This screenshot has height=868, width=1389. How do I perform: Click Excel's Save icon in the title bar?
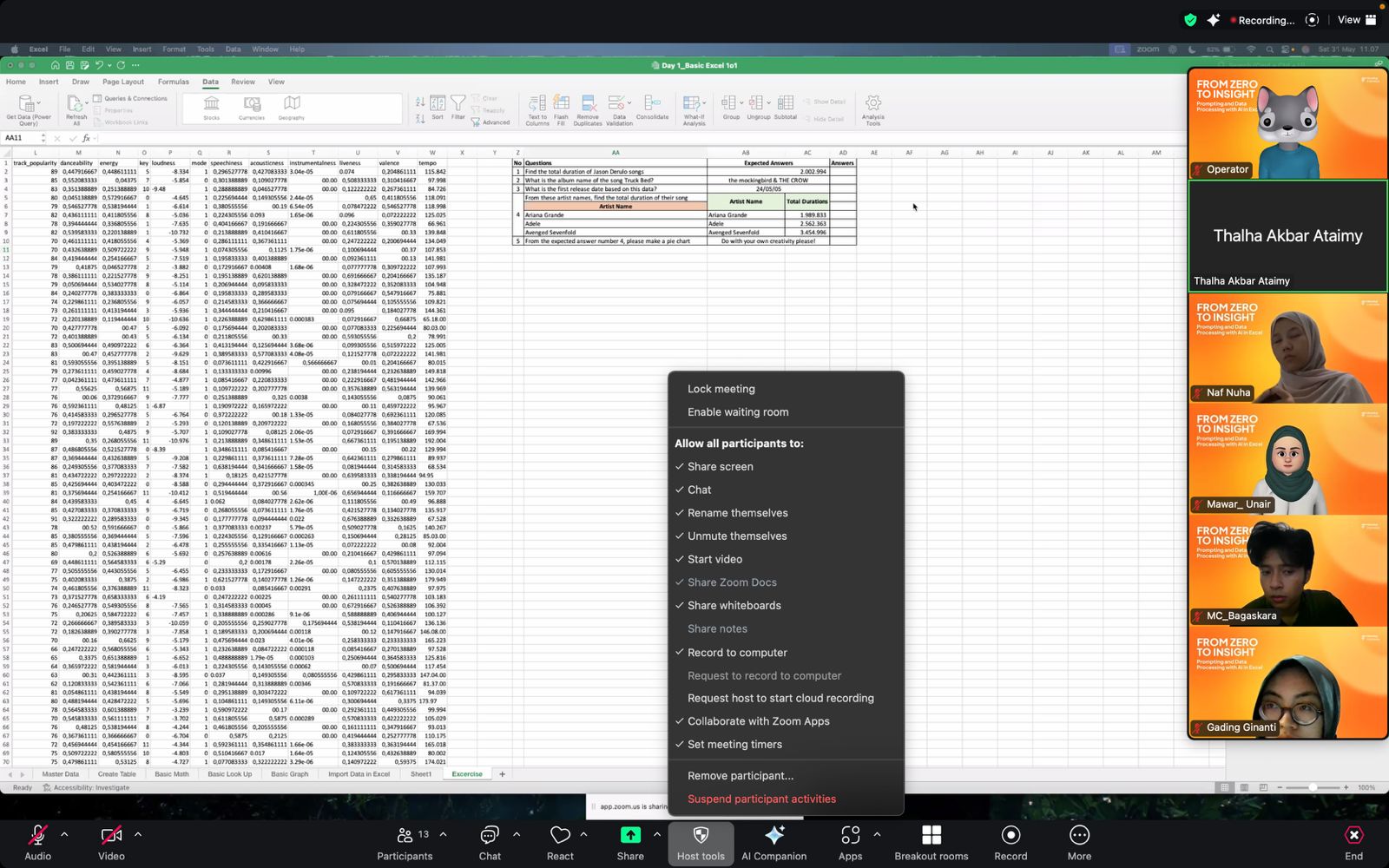(70, 65)
